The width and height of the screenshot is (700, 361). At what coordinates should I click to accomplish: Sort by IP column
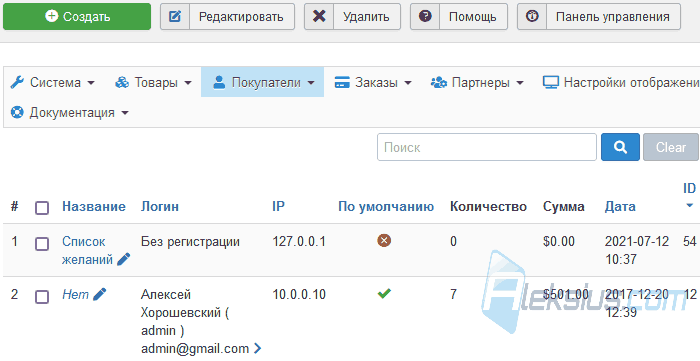coord(278,207)
